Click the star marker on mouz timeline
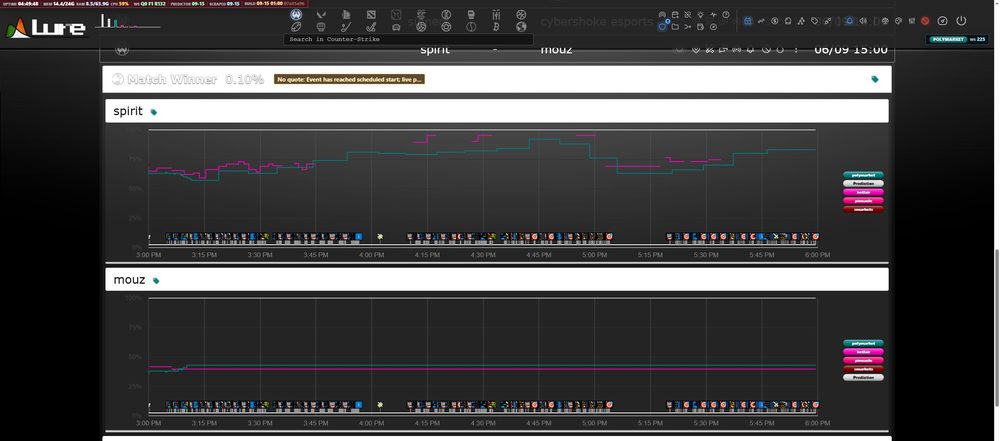This screenshot has height=441, width=1000. [x=380, y=405]
